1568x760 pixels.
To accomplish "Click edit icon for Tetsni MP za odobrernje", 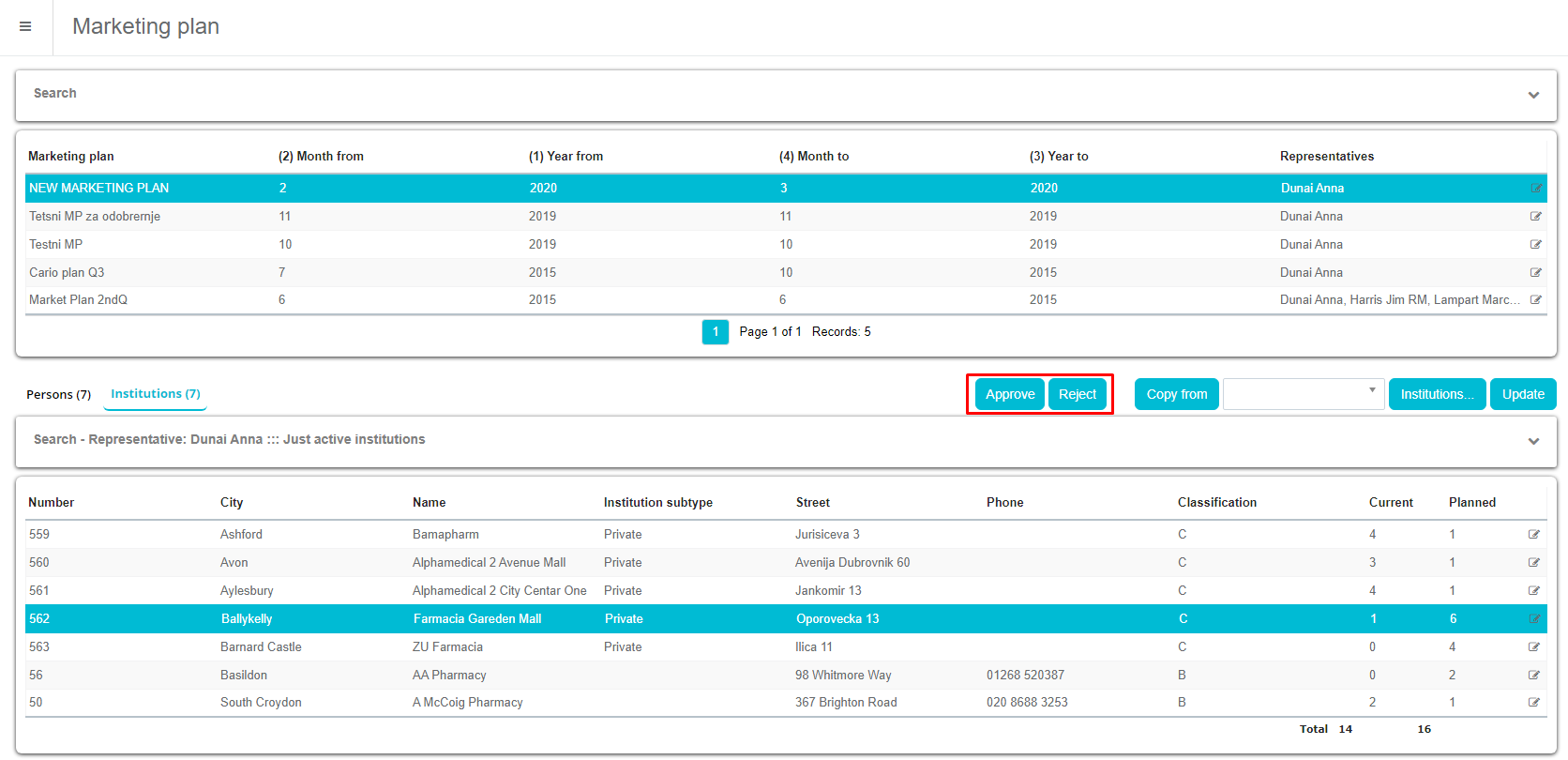I will [1536, 217].
